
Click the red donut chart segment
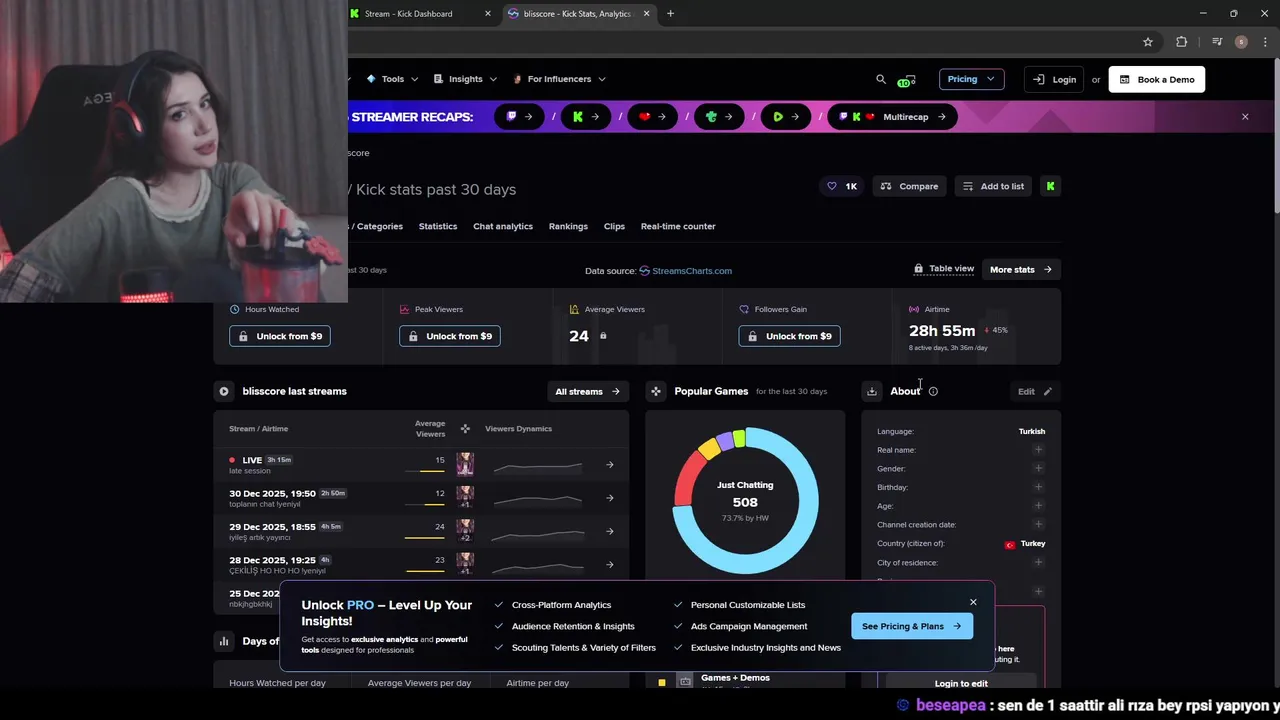(686, 478)
